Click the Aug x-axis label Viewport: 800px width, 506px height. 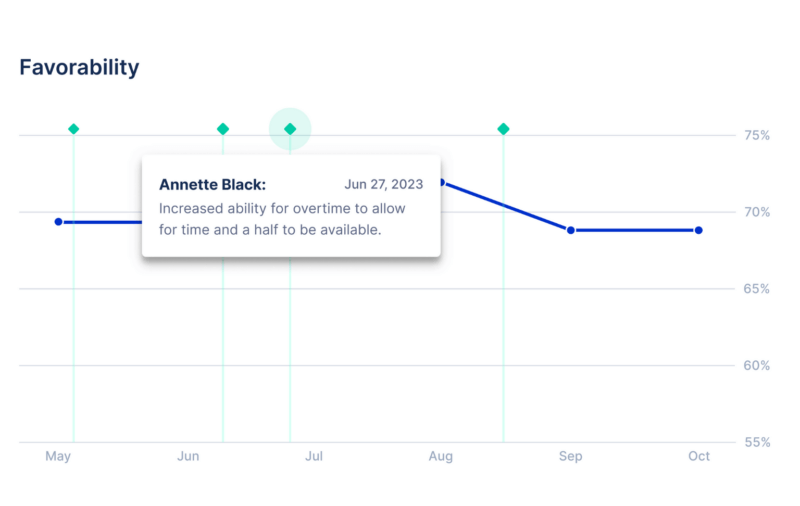pos(441,456)
